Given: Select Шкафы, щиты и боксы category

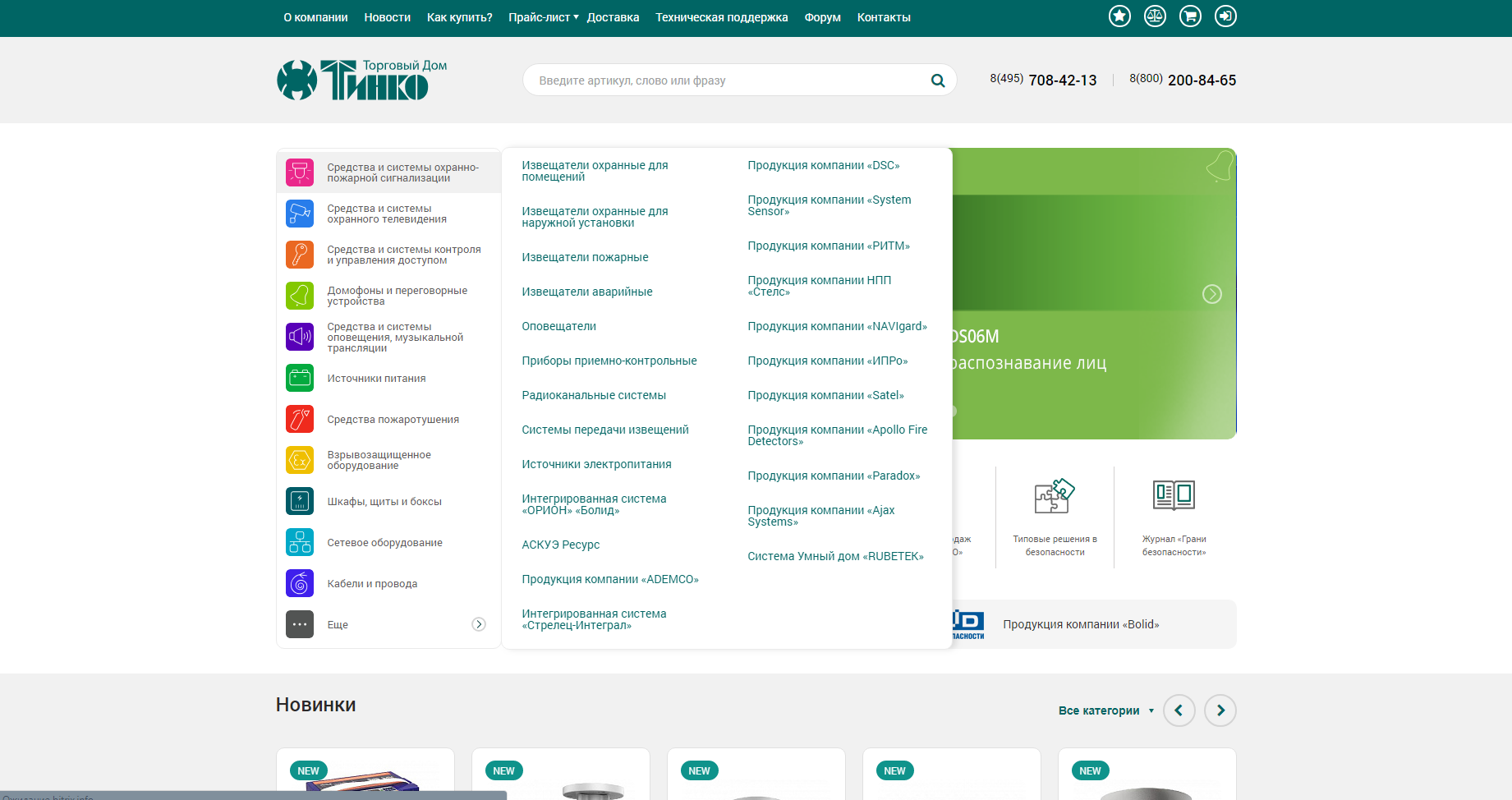Looking at the screenshot, I should tap(384, 501).
